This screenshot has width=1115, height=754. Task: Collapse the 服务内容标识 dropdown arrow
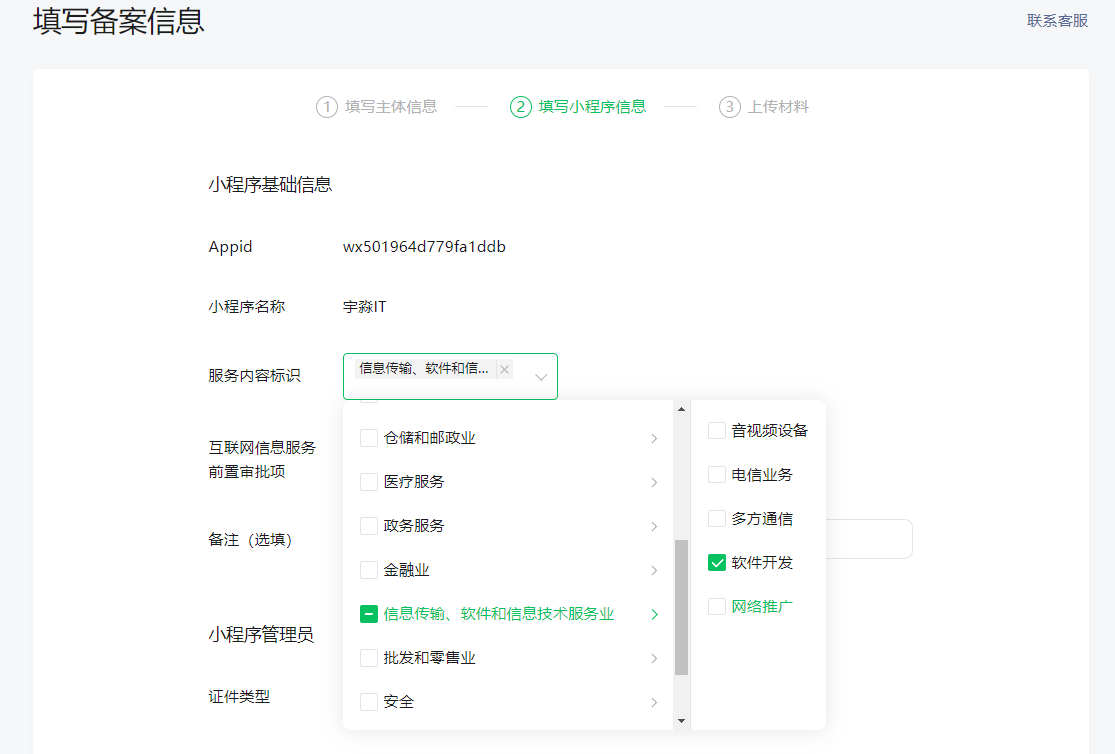click(x=541, y=377)
